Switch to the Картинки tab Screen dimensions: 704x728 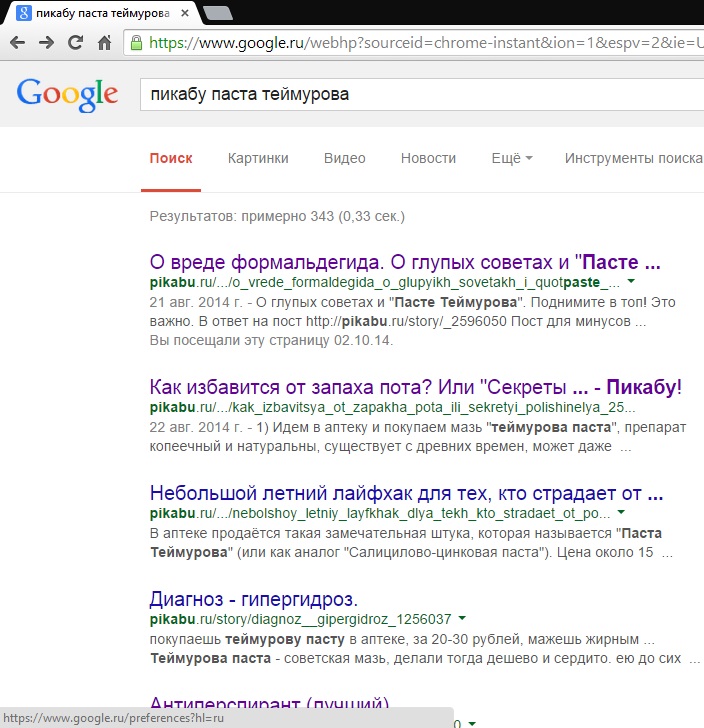coord(258,158)
